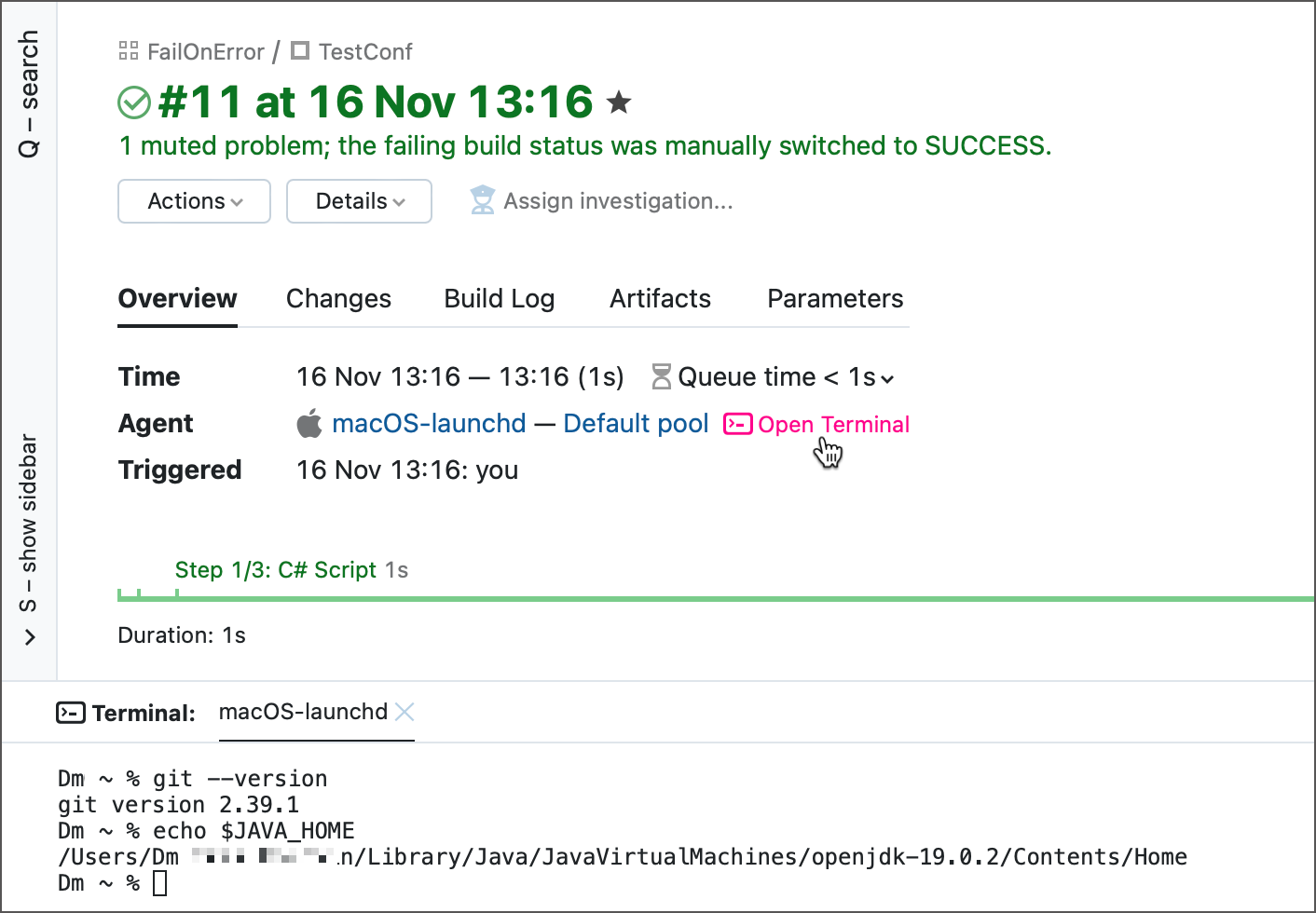Image resolution: width=1316 pixels, height=913 pixels.
Task: Click the Terminal panel icon
Action: (71, 714)
